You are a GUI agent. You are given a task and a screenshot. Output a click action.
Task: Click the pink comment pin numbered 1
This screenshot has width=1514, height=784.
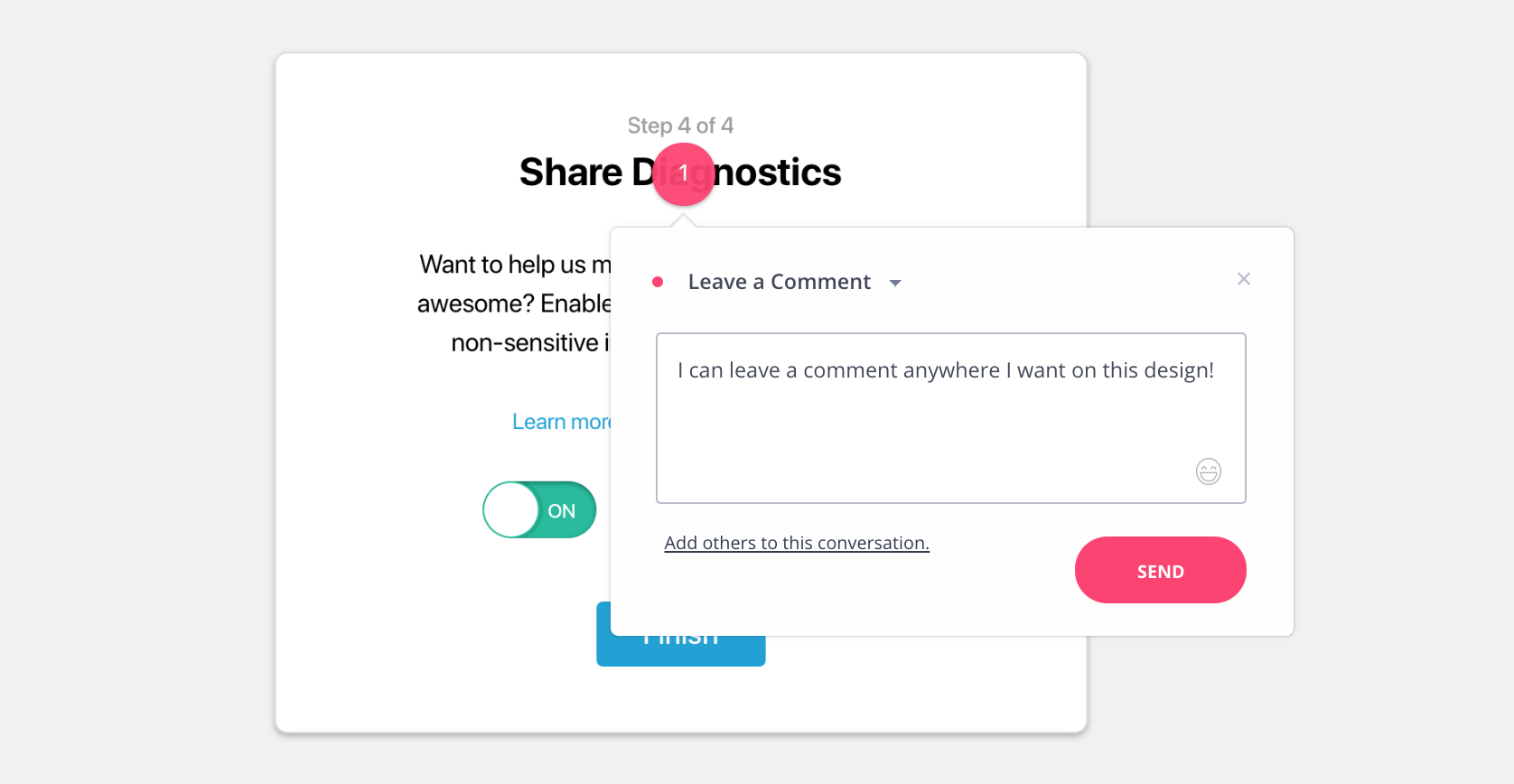(x=684, y=173)
